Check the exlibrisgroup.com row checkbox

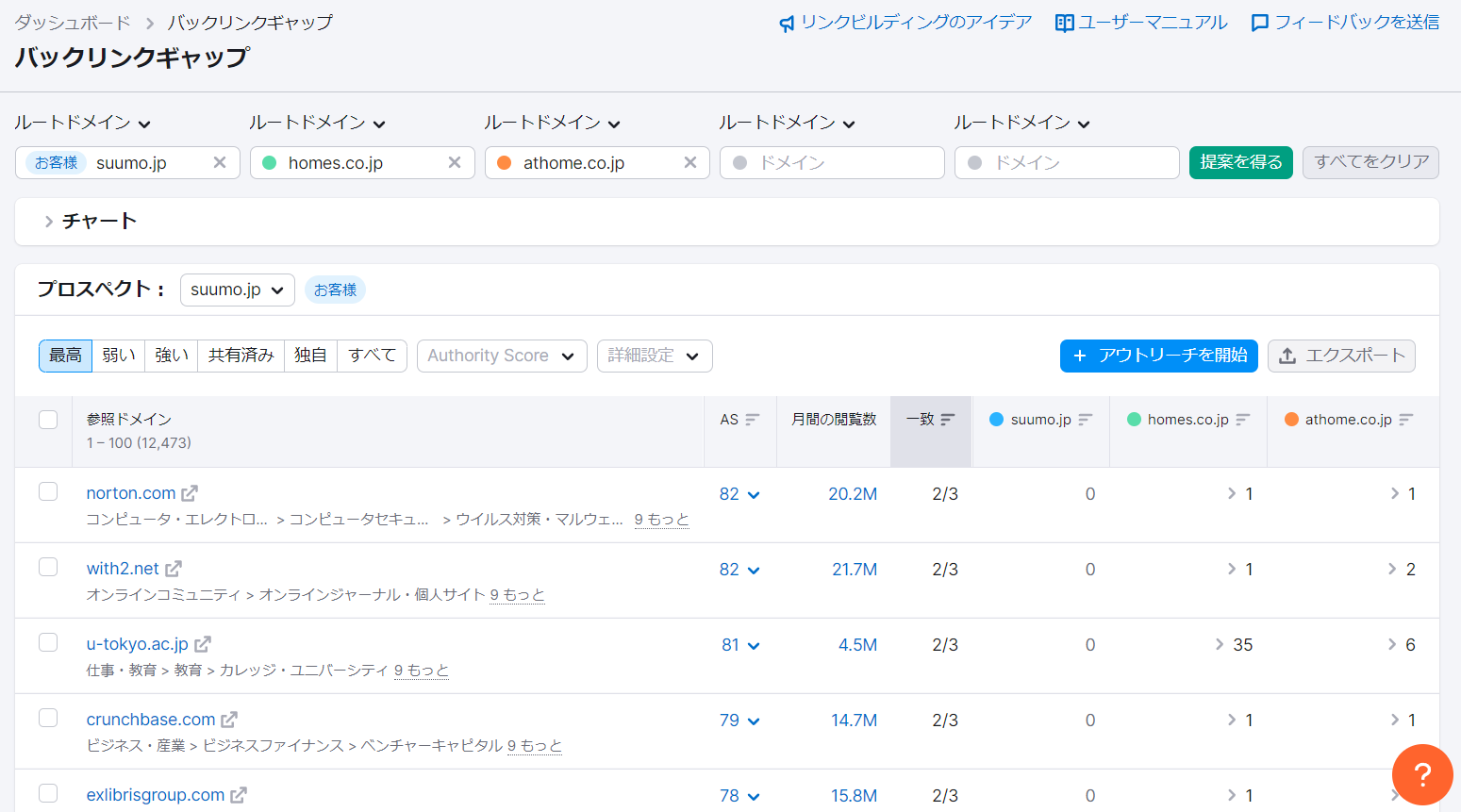point(48,793)
